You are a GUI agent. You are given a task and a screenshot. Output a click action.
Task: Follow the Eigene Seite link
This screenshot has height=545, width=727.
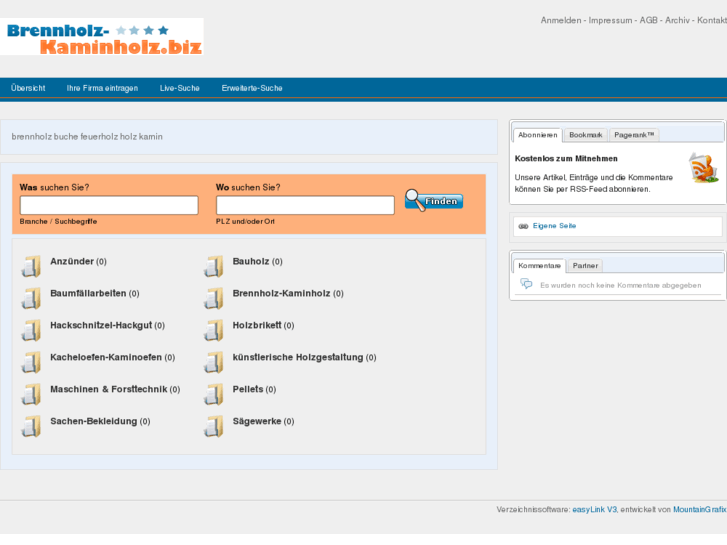[x=555, y=226]
